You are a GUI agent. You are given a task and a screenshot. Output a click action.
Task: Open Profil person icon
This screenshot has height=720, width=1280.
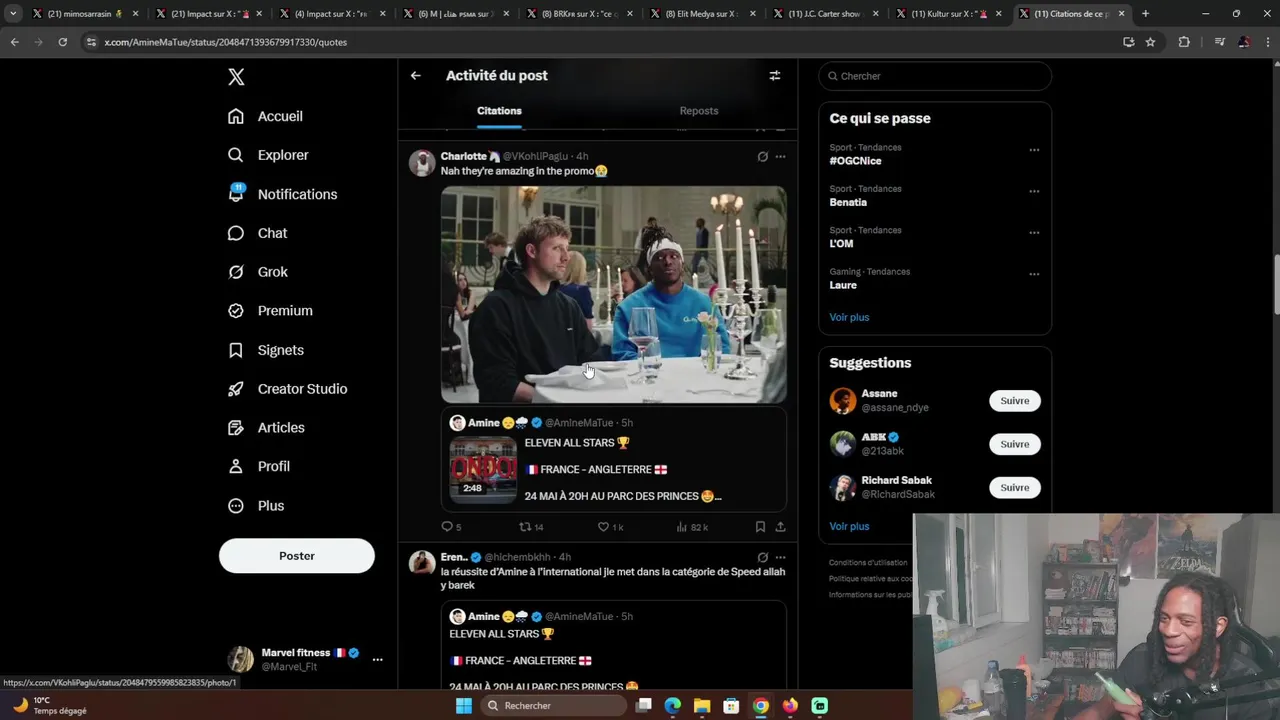(236, 467)
